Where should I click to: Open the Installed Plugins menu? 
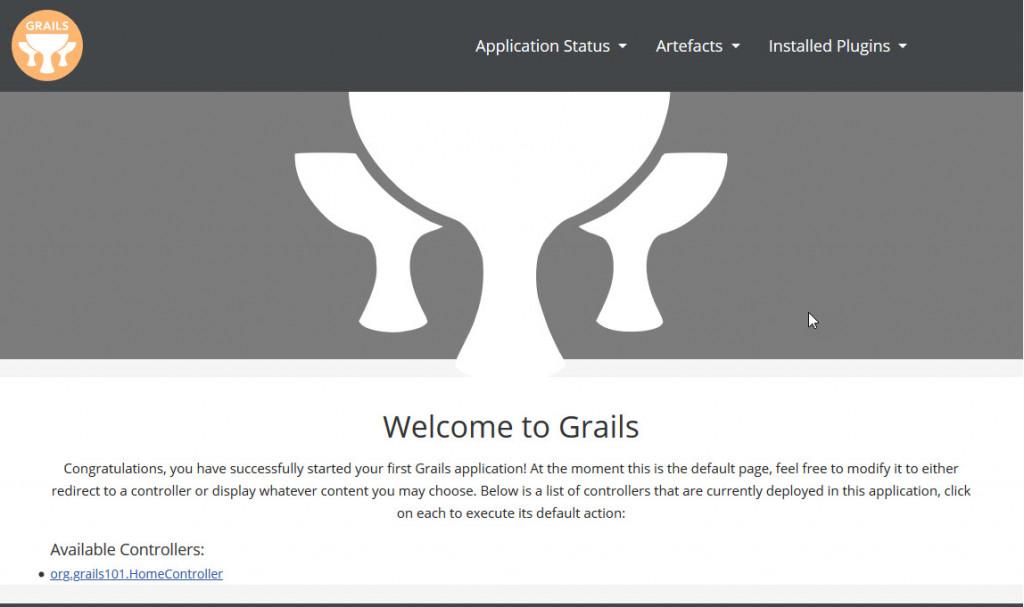coord(837,46)
